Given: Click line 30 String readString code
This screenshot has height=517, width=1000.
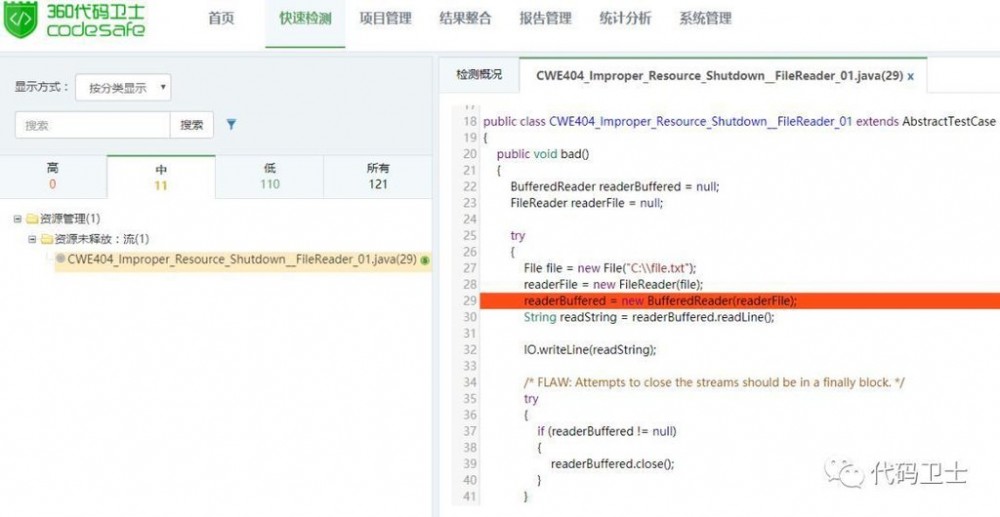Looking at the screenshot, I should coord(649,317).
